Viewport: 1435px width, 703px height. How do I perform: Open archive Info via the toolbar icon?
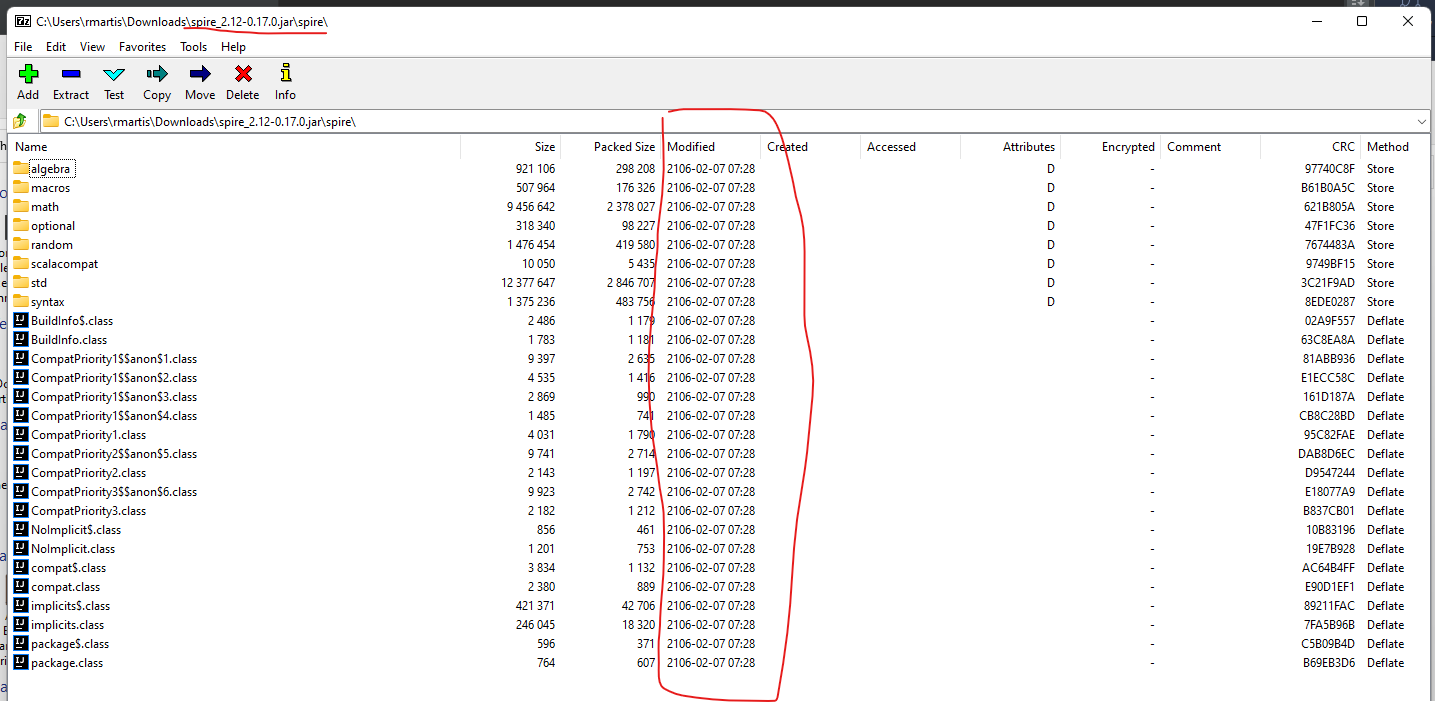point(284,80)
